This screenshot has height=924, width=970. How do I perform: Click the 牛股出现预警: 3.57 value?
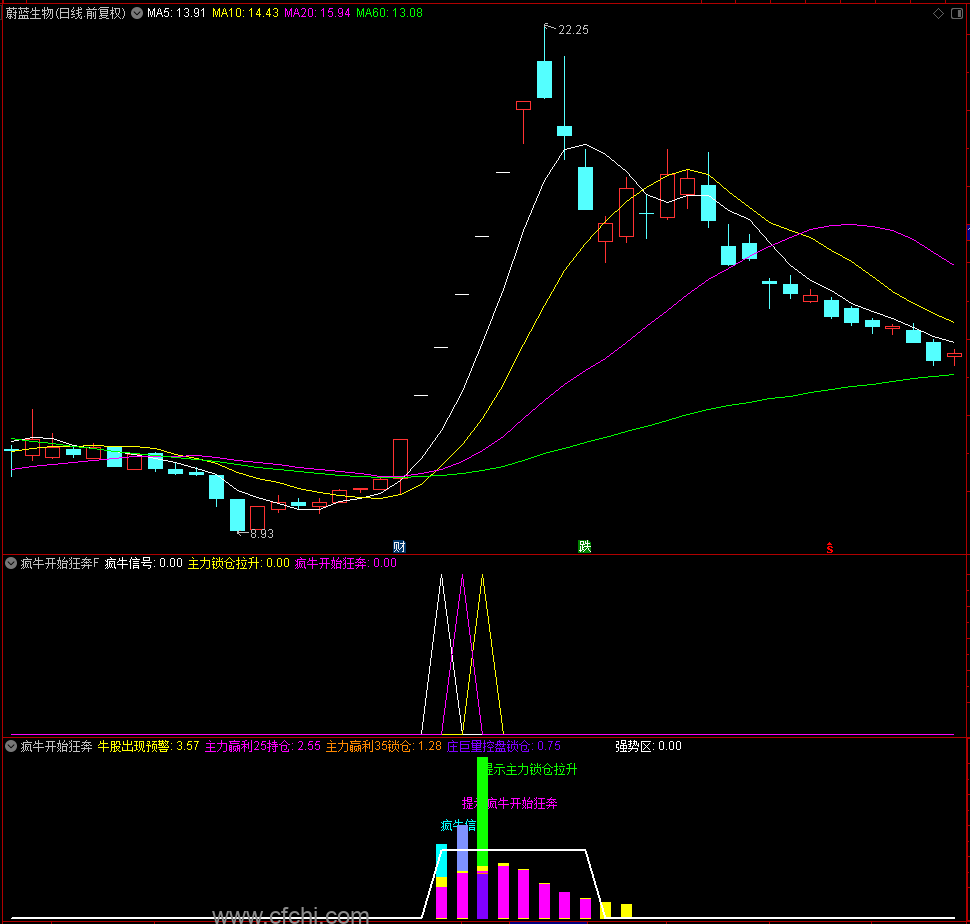[x=148, y=746]
